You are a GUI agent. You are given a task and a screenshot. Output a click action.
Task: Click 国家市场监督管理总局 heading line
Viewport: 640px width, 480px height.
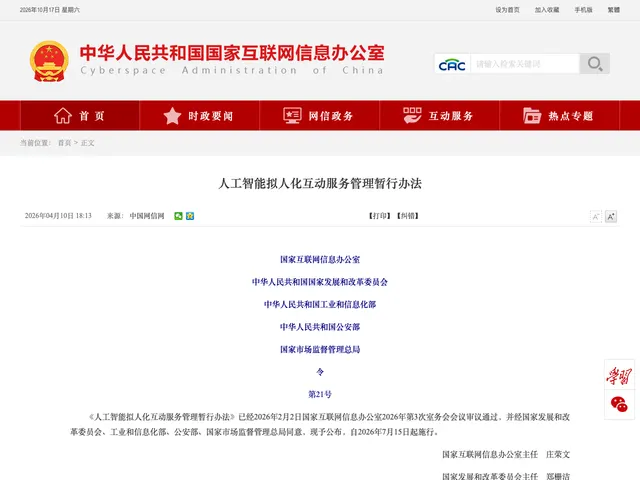(x=320, y=349)
